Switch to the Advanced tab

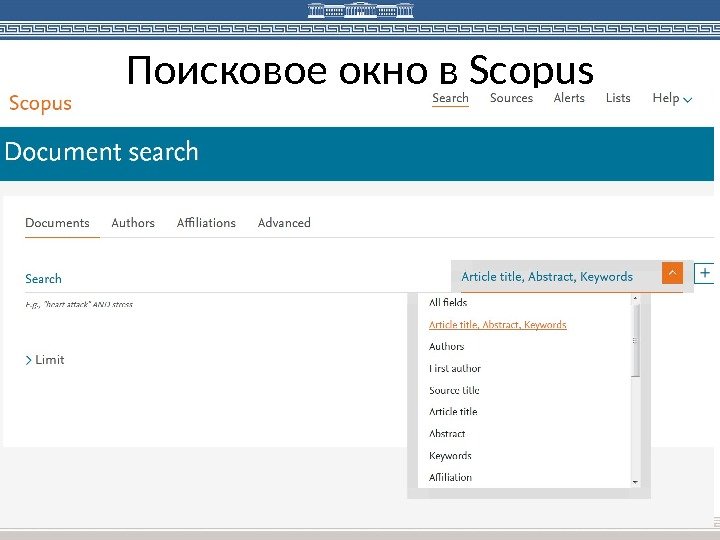point(284,223)
